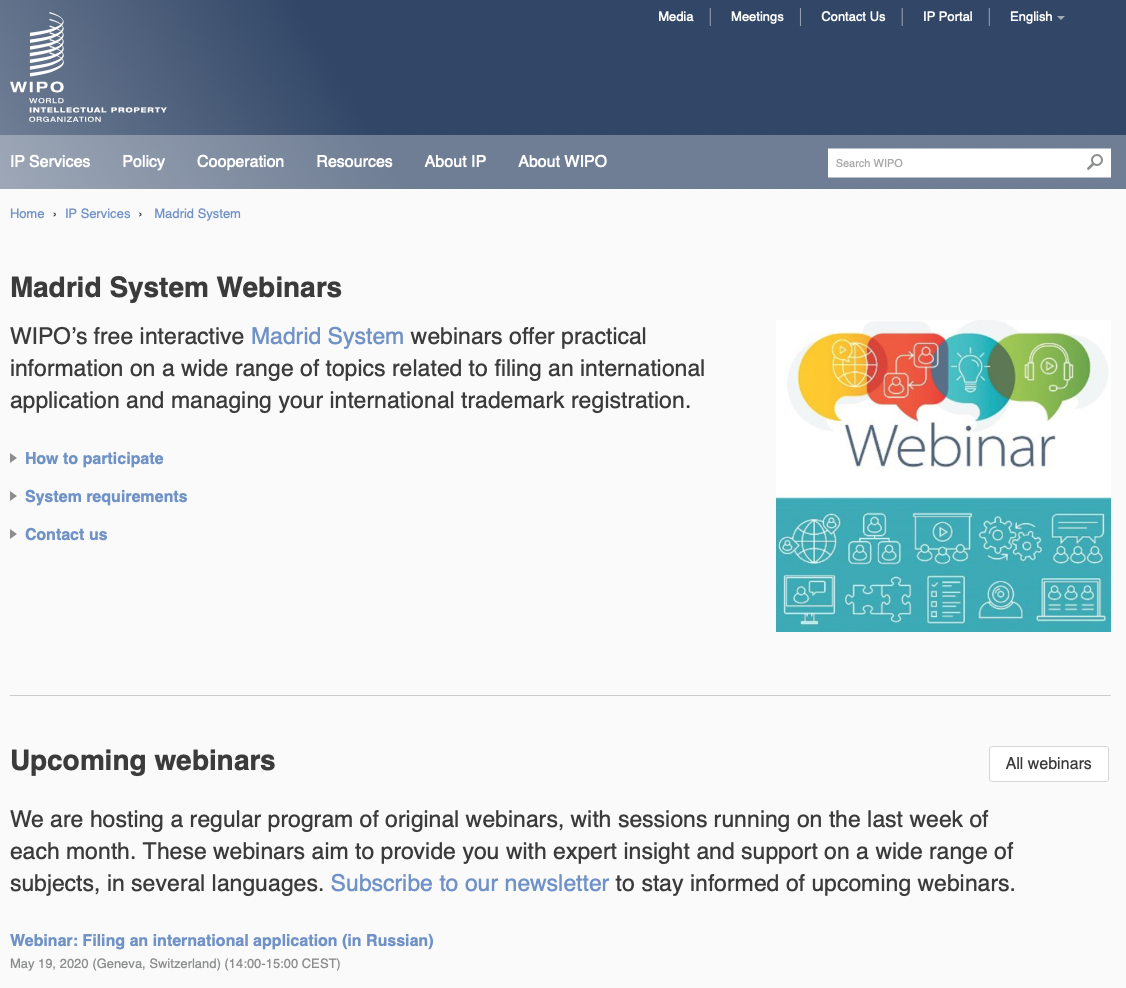1126x988 pixels.
Task: Open the Resources menu
Action: (x=354, y=162)
